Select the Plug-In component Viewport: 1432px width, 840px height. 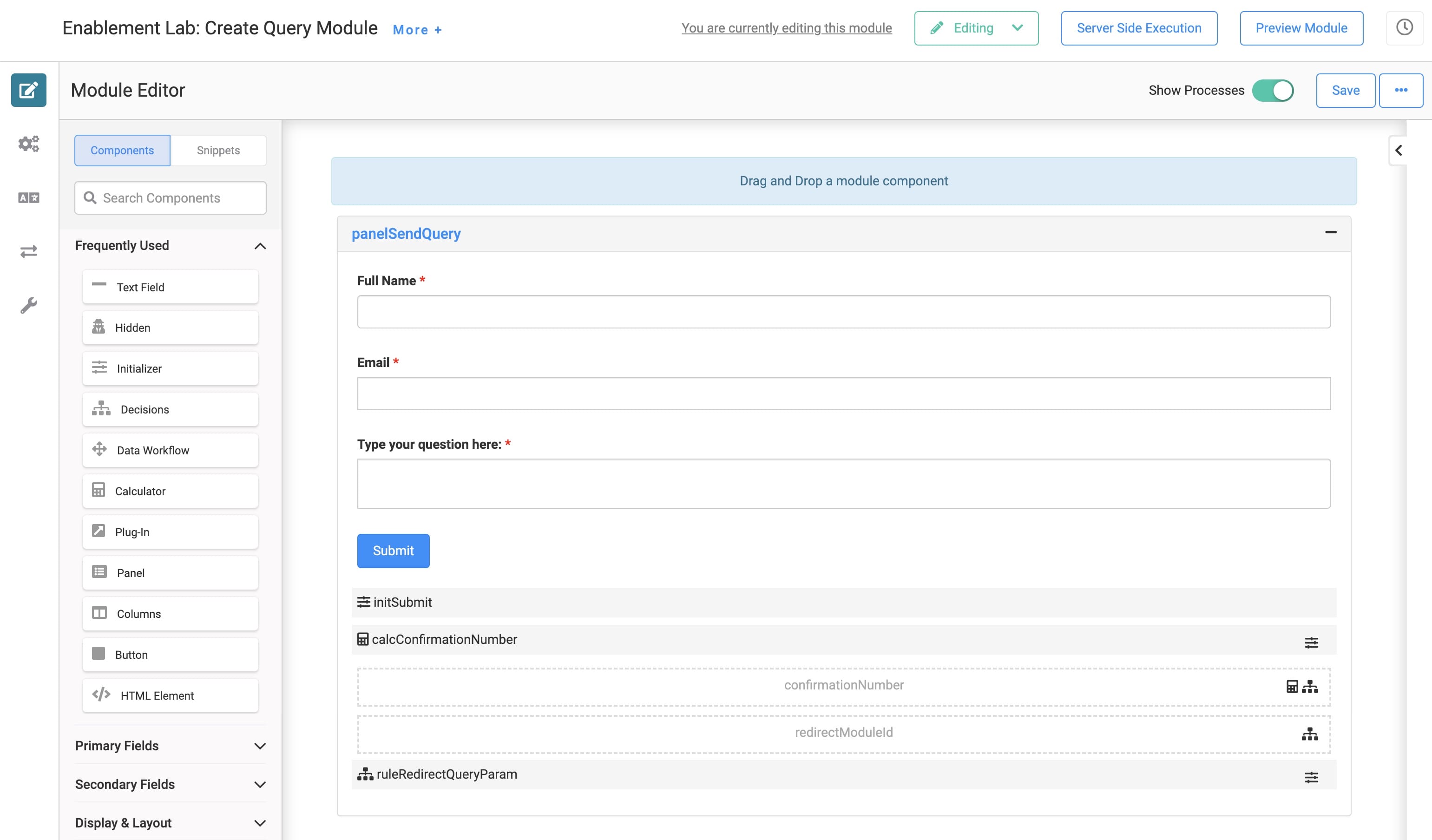tap(171, 532)
